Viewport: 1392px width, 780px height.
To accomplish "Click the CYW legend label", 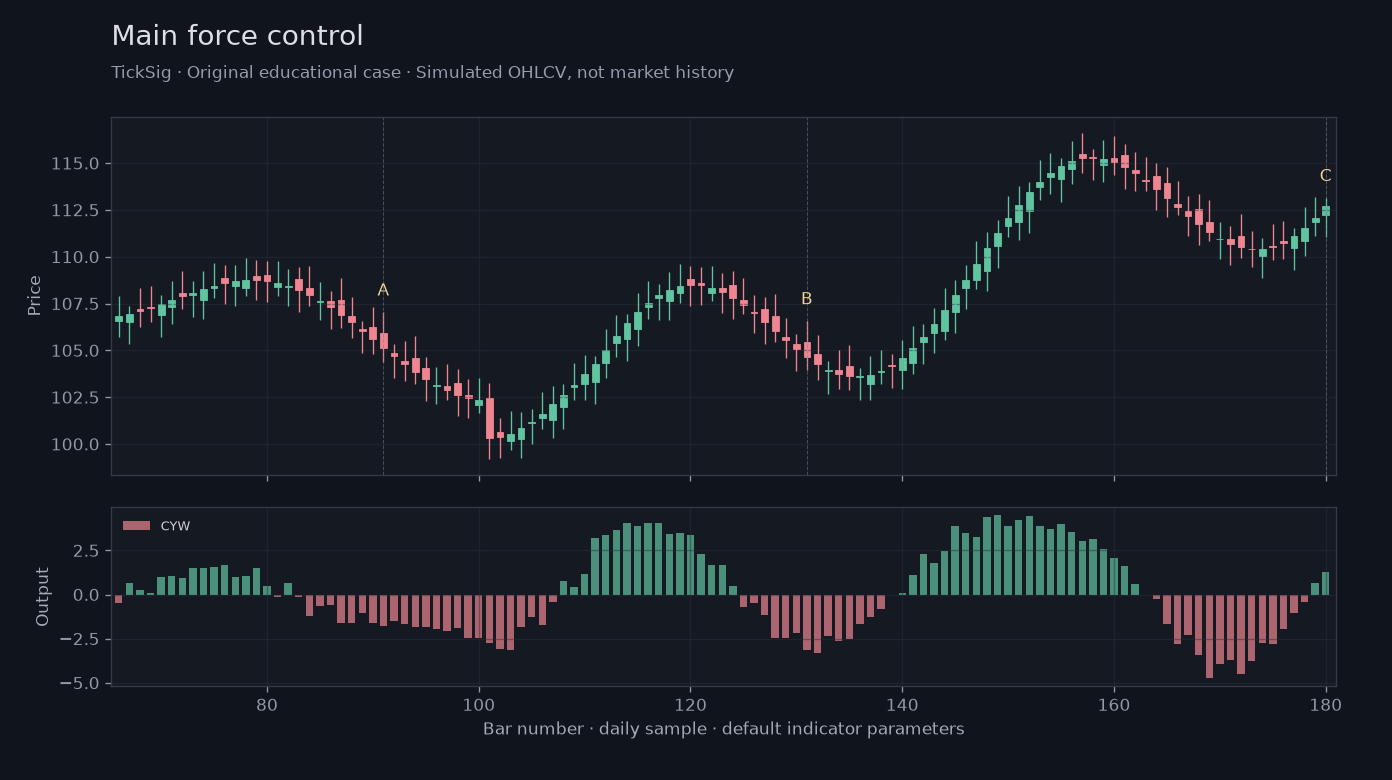I will [175, 526].
